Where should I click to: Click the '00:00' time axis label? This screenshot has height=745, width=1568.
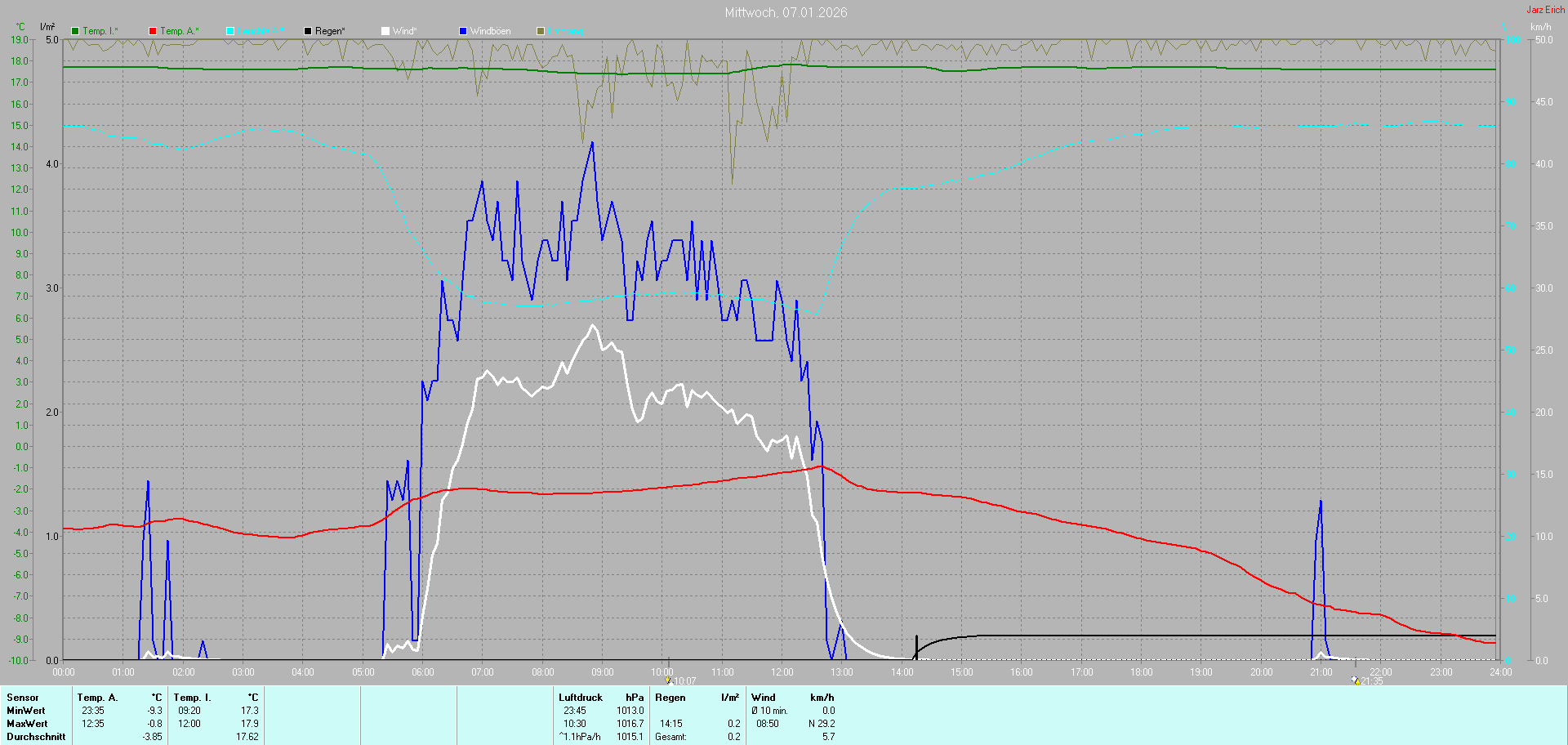coord(64,672)
